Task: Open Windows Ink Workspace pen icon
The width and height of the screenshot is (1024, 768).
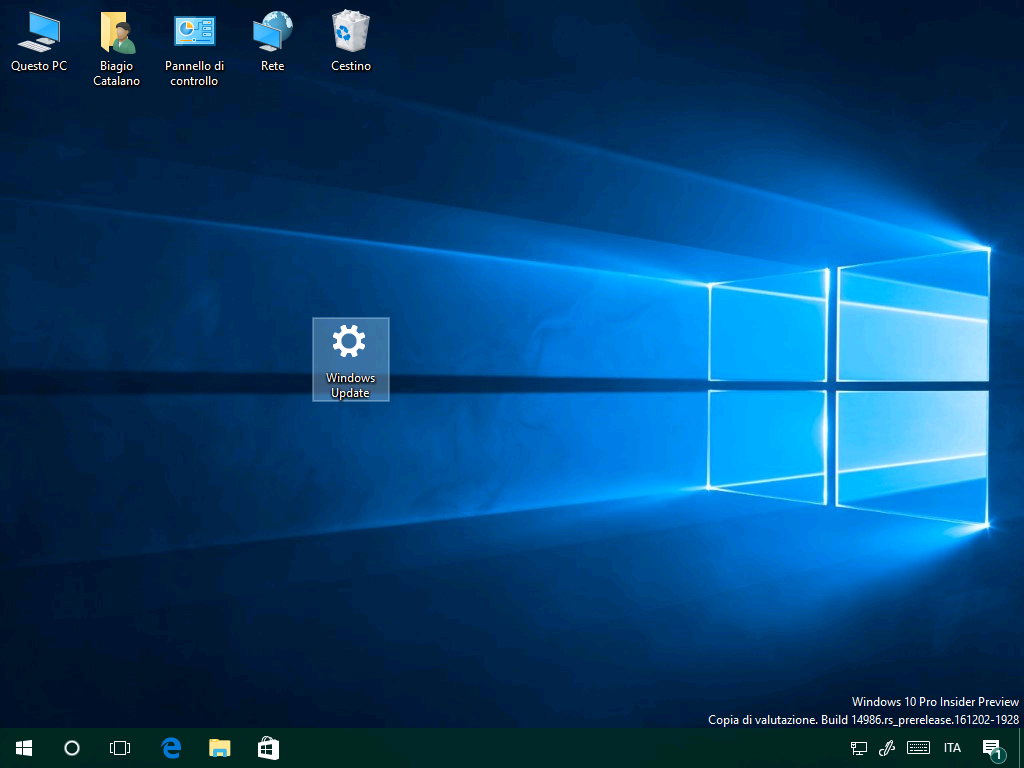Action: point(887,748)
